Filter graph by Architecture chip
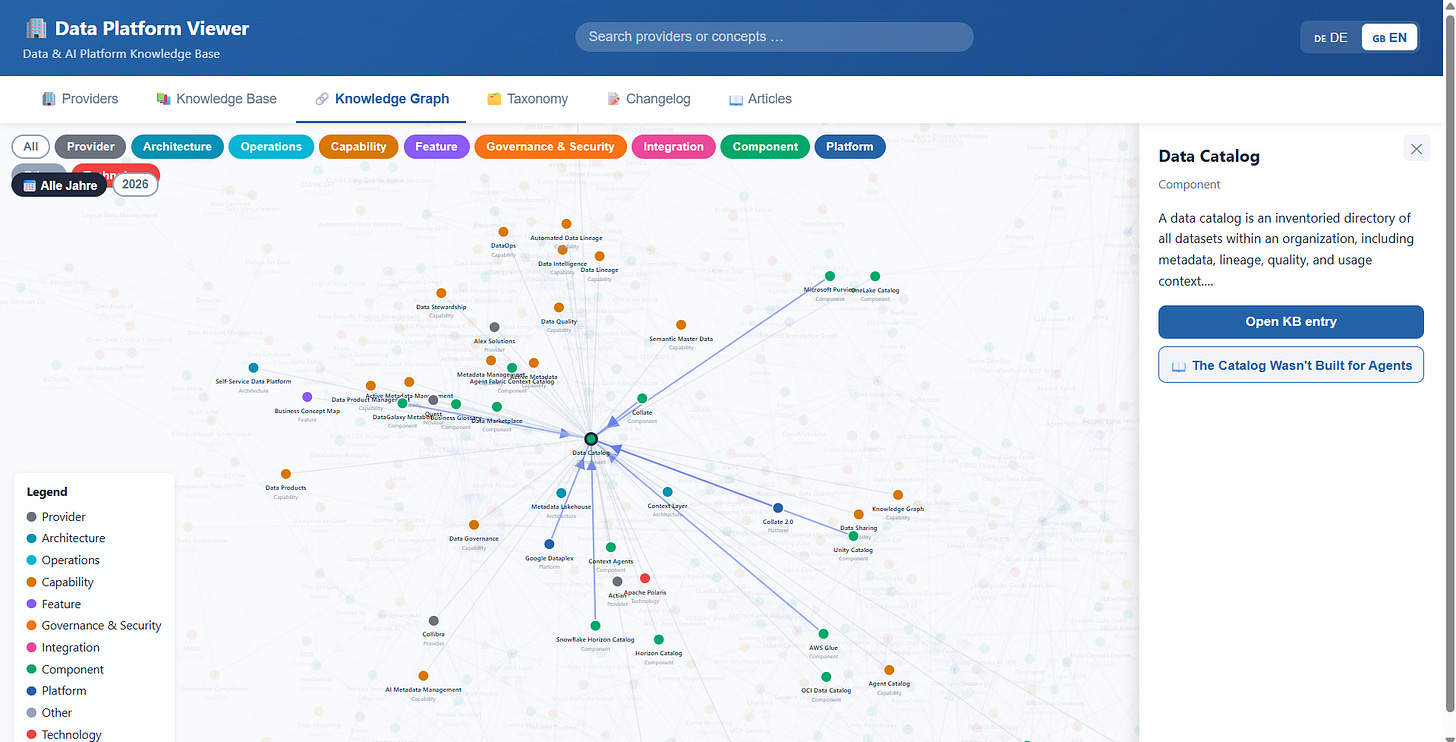 pyautogui.click(x=177, y=147)
